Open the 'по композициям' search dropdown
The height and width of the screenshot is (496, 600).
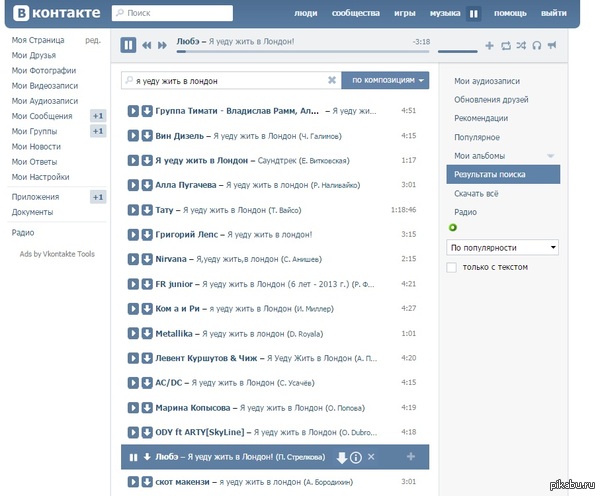385,80
